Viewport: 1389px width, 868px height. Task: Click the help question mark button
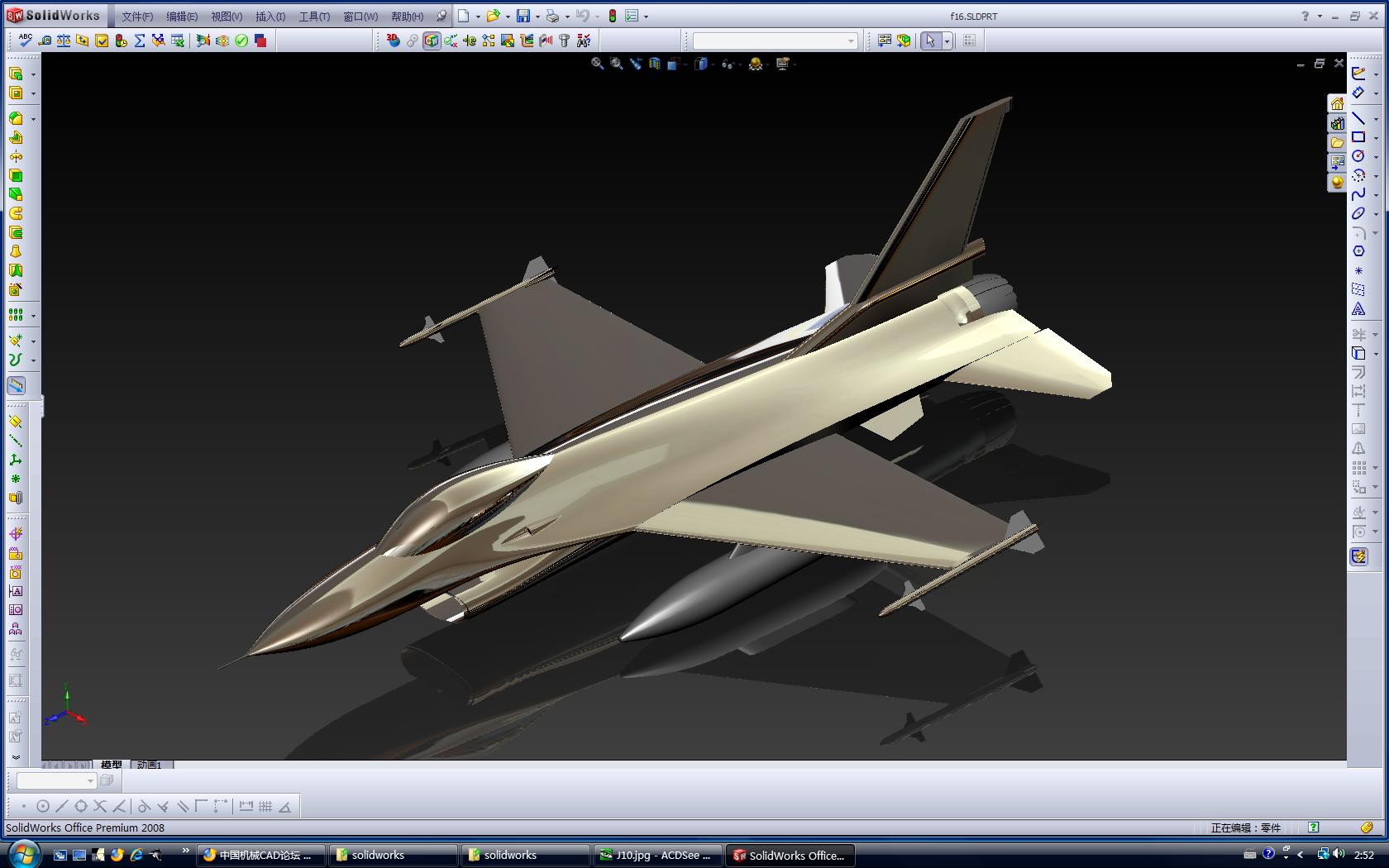[x=1305, y=15]
